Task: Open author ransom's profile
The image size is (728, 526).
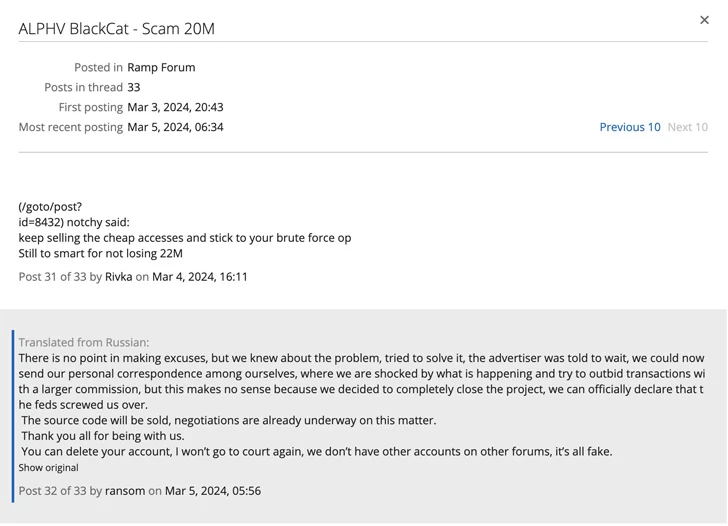Action: pyautogui.click(x=125, y=491)
